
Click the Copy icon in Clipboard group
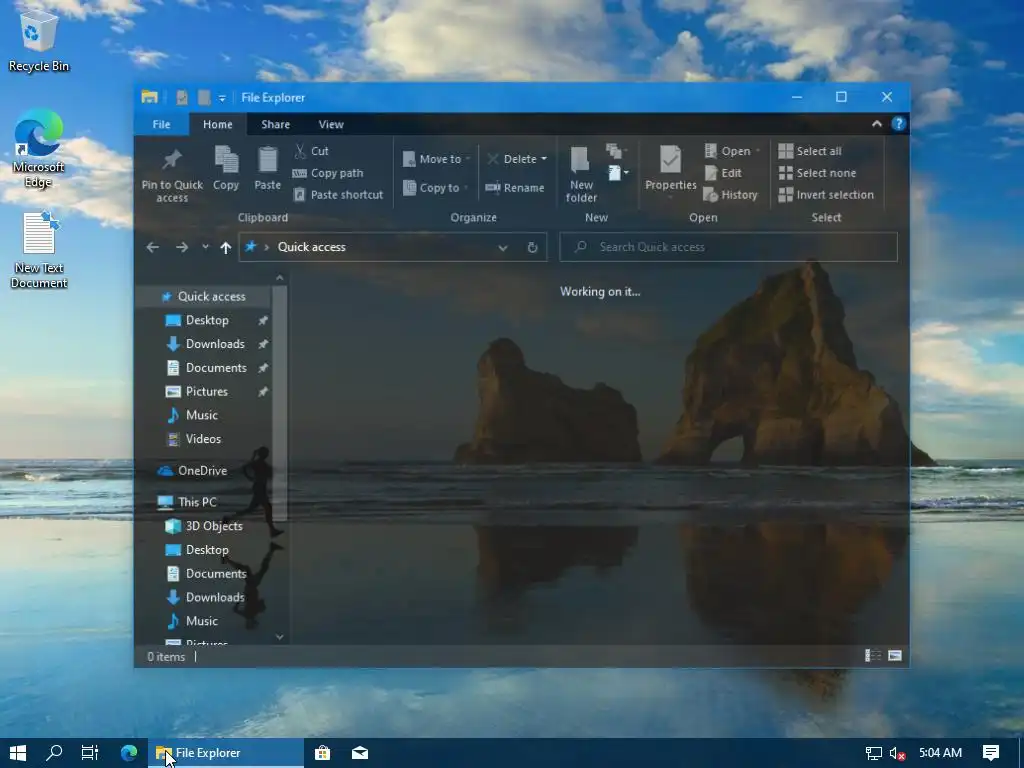pos(226,168)
